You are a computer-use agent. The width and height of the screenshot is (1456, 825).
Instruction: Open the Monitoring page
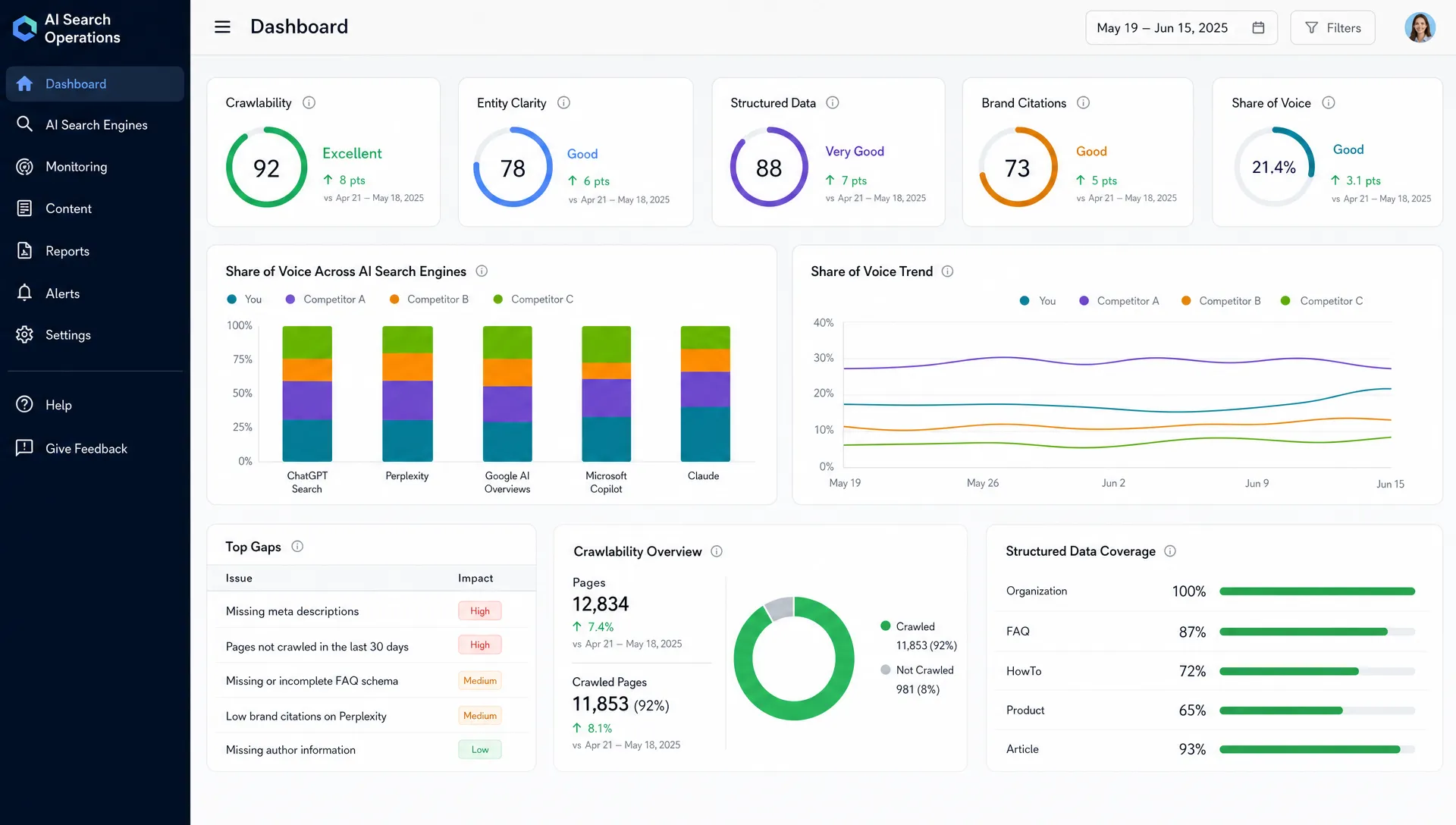coord(95,166)
